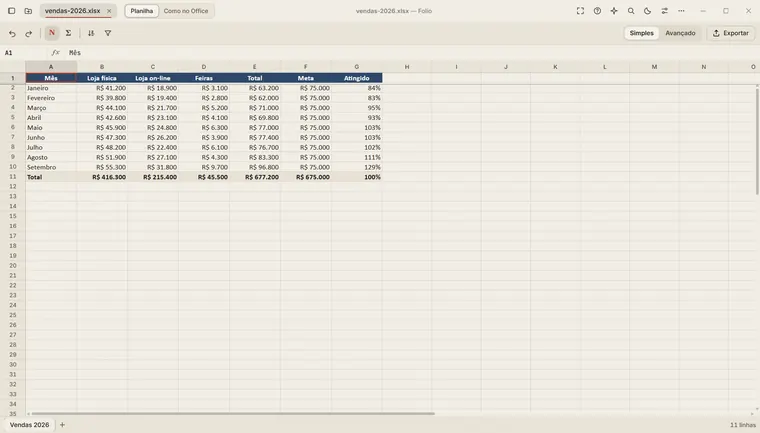Select the vendas-2026.xlsx file tab

(72, 11)
